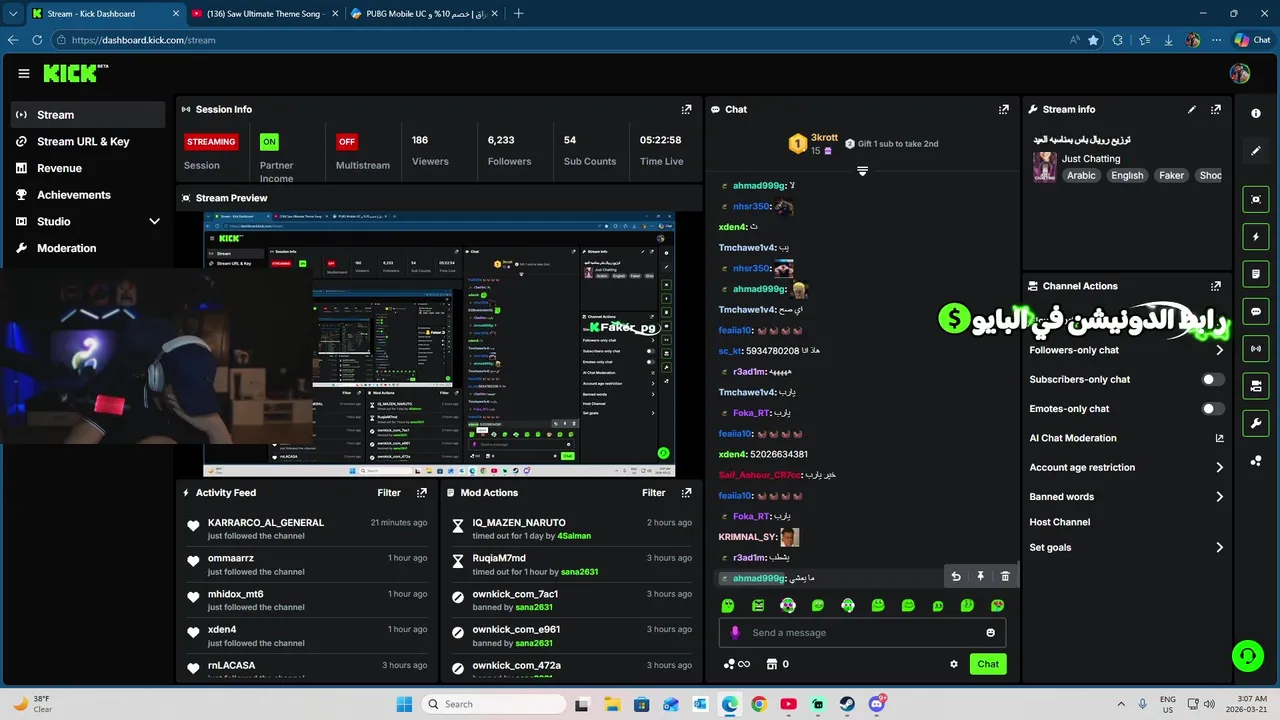The height and width of the screenshot is (720, 1280).
Task: Toggle the stream preview widget icon in right rail
Action: [x=1256, y=199]
